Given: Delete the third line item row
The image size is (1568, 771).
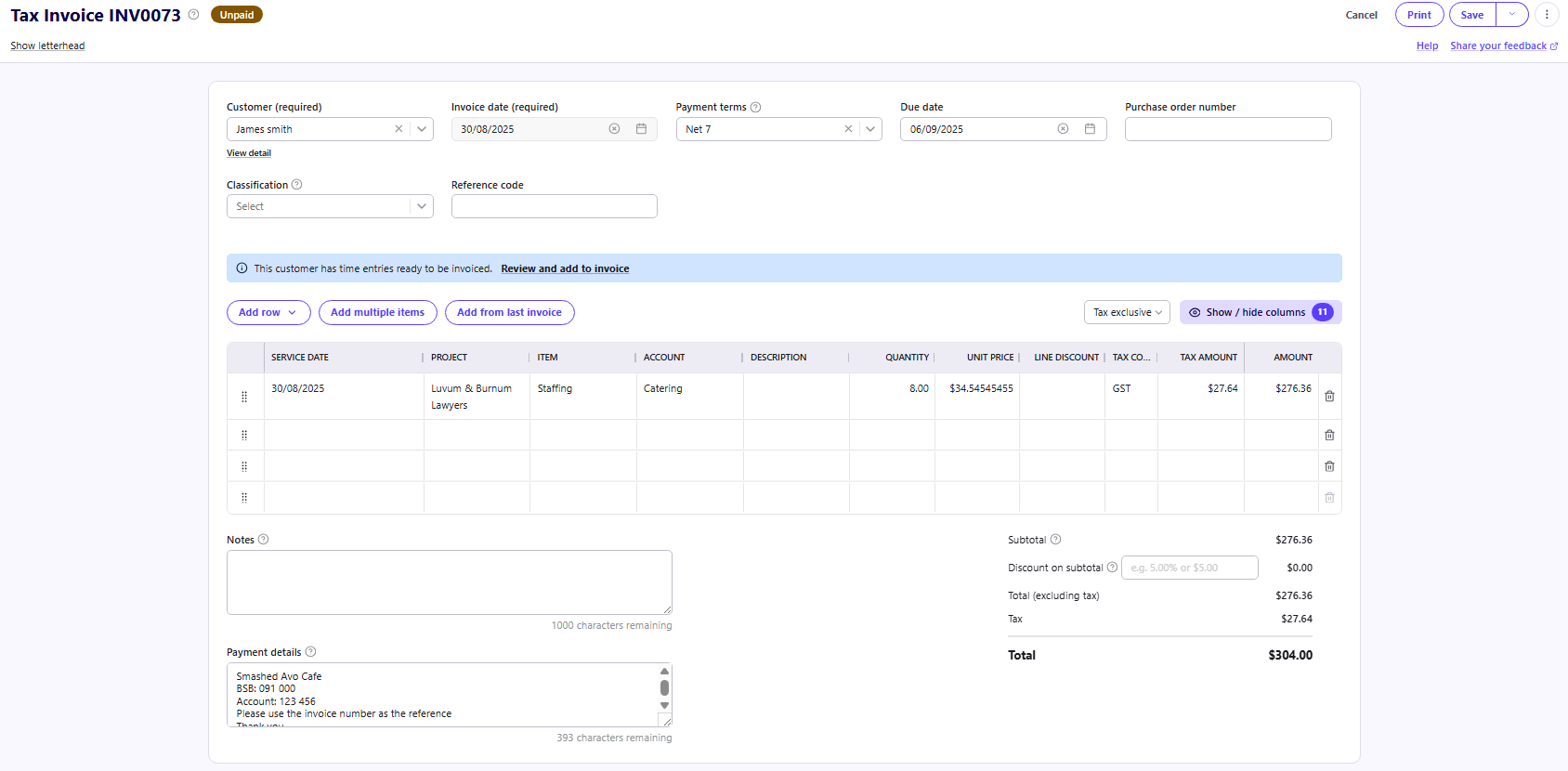Looking at the screenshot, I should (x=1329, y=466).
